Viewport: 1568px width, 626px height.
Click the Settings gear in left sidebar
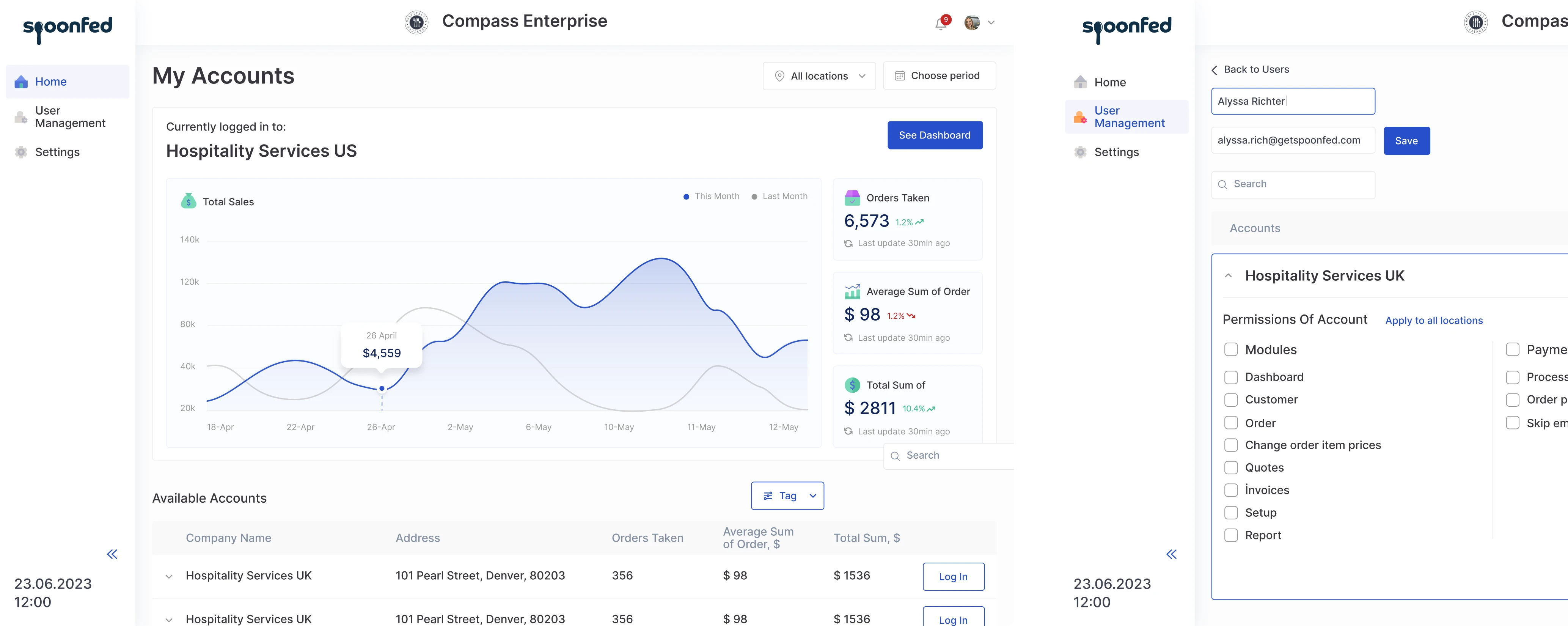pos(21,152)
